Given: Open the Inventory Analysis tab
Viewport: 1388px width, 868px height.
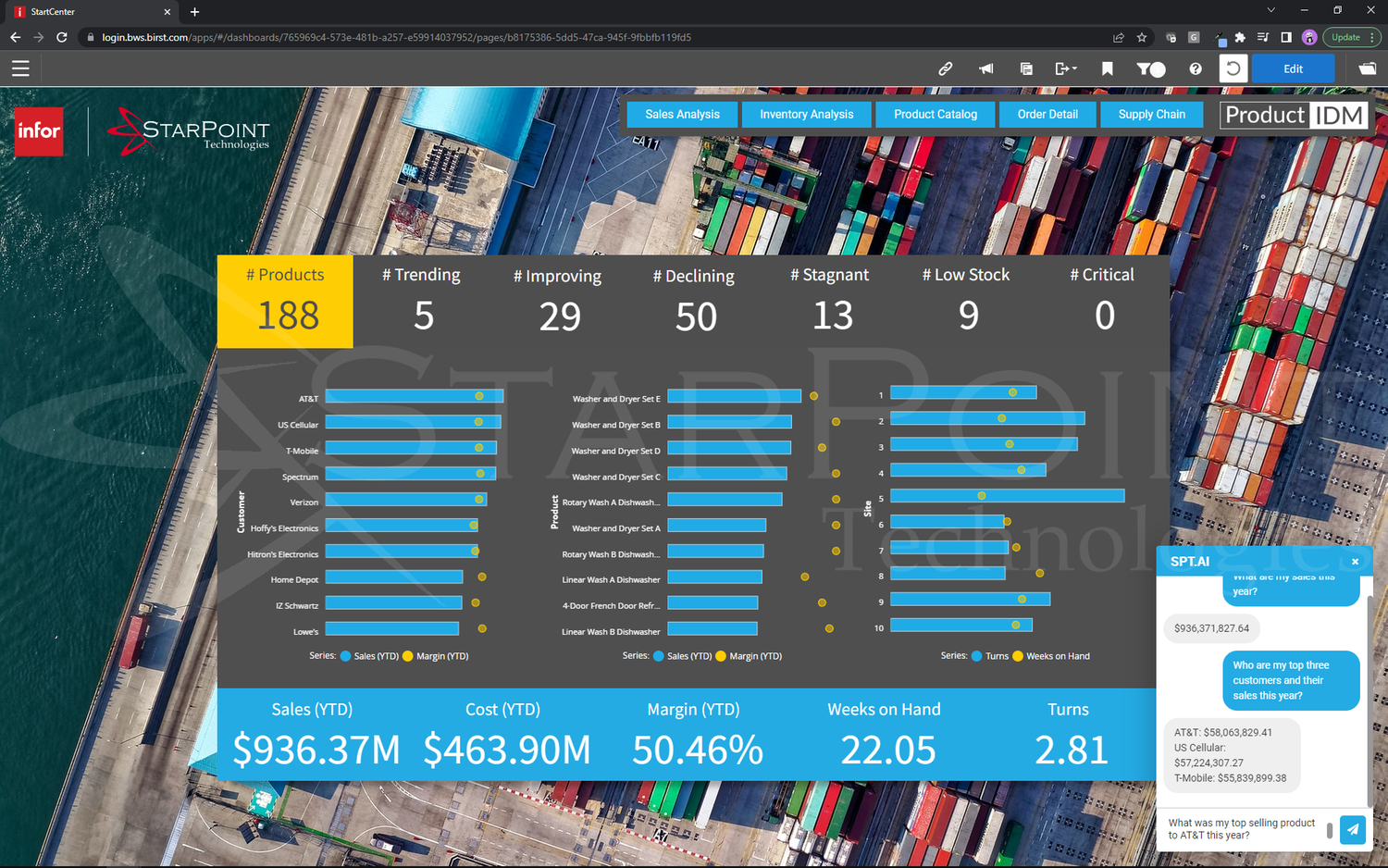Looking at the screenshot, I should (x=807, y=115).
